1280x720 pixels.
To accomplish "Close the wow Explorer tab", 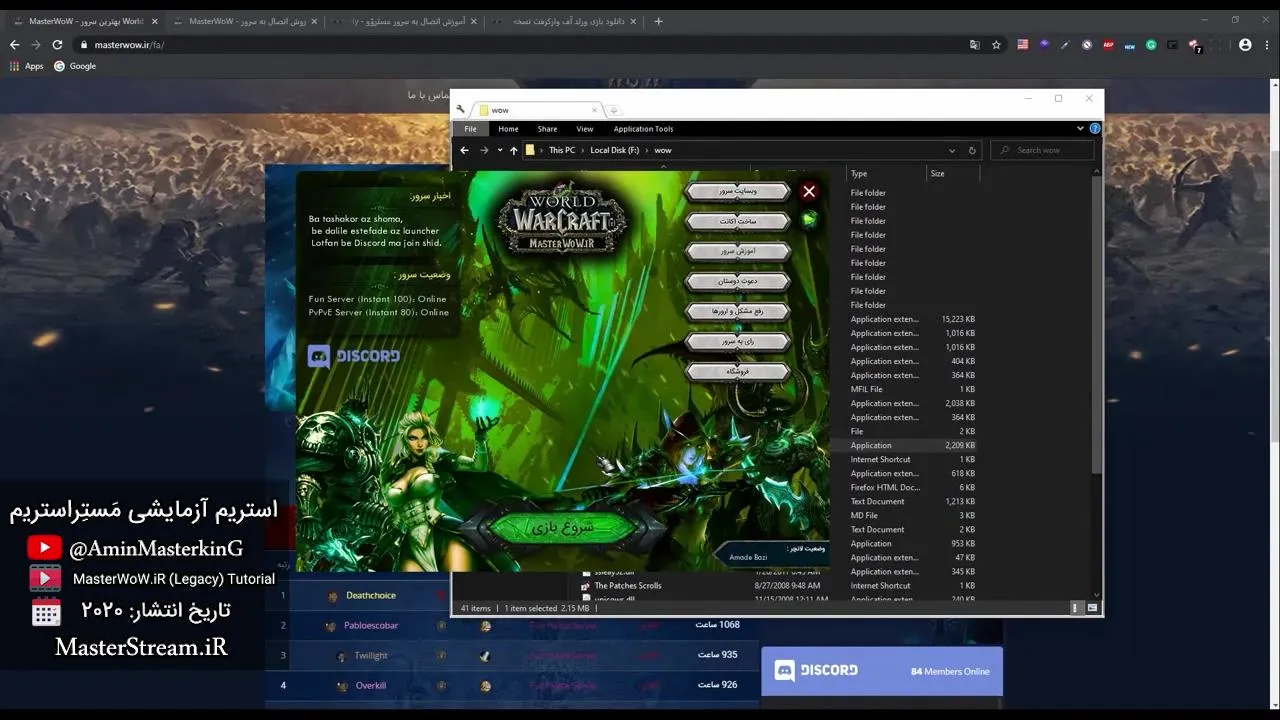I will (595, 110).
